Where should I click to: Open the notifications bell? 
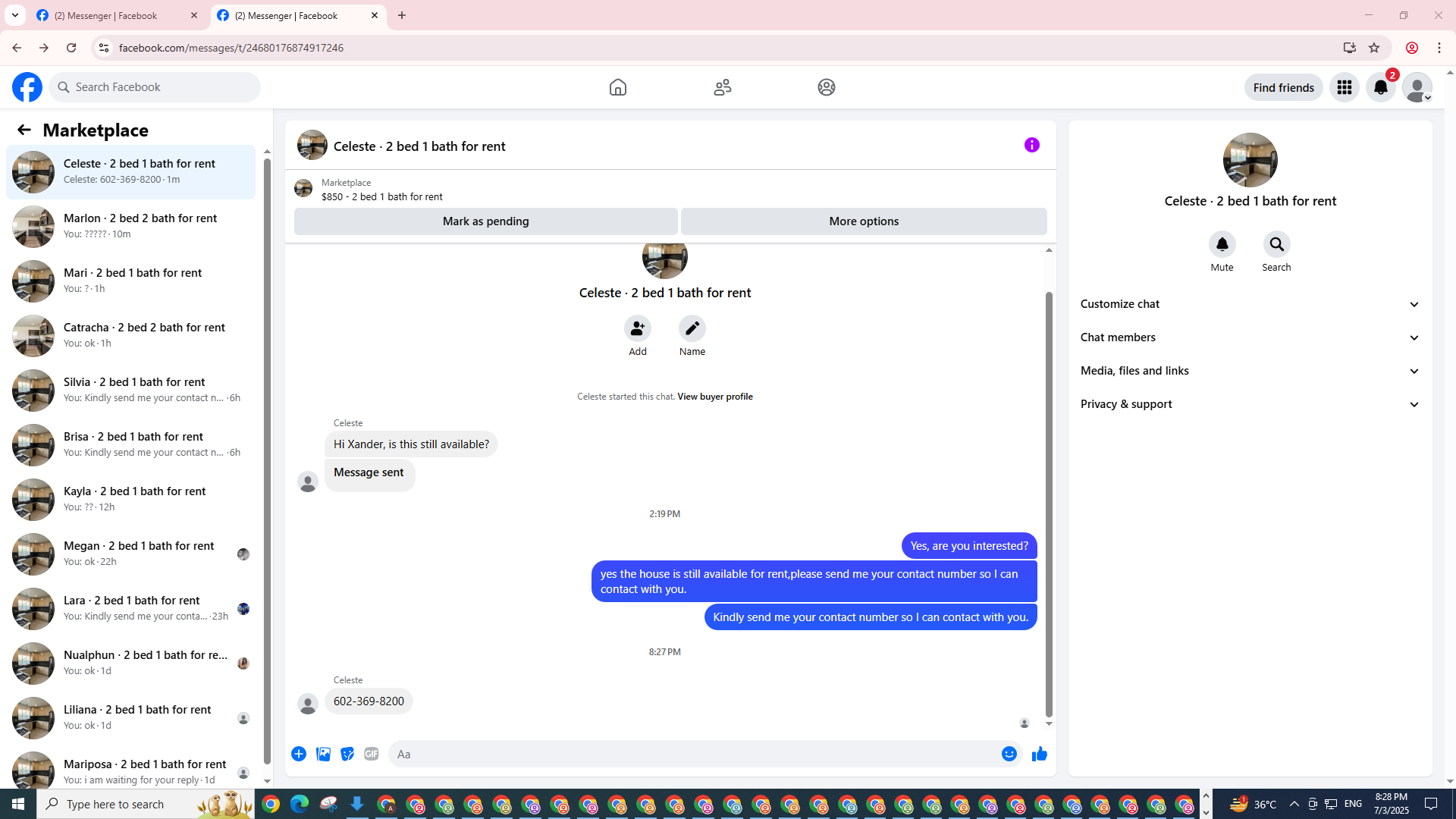tap(1380, 87)
